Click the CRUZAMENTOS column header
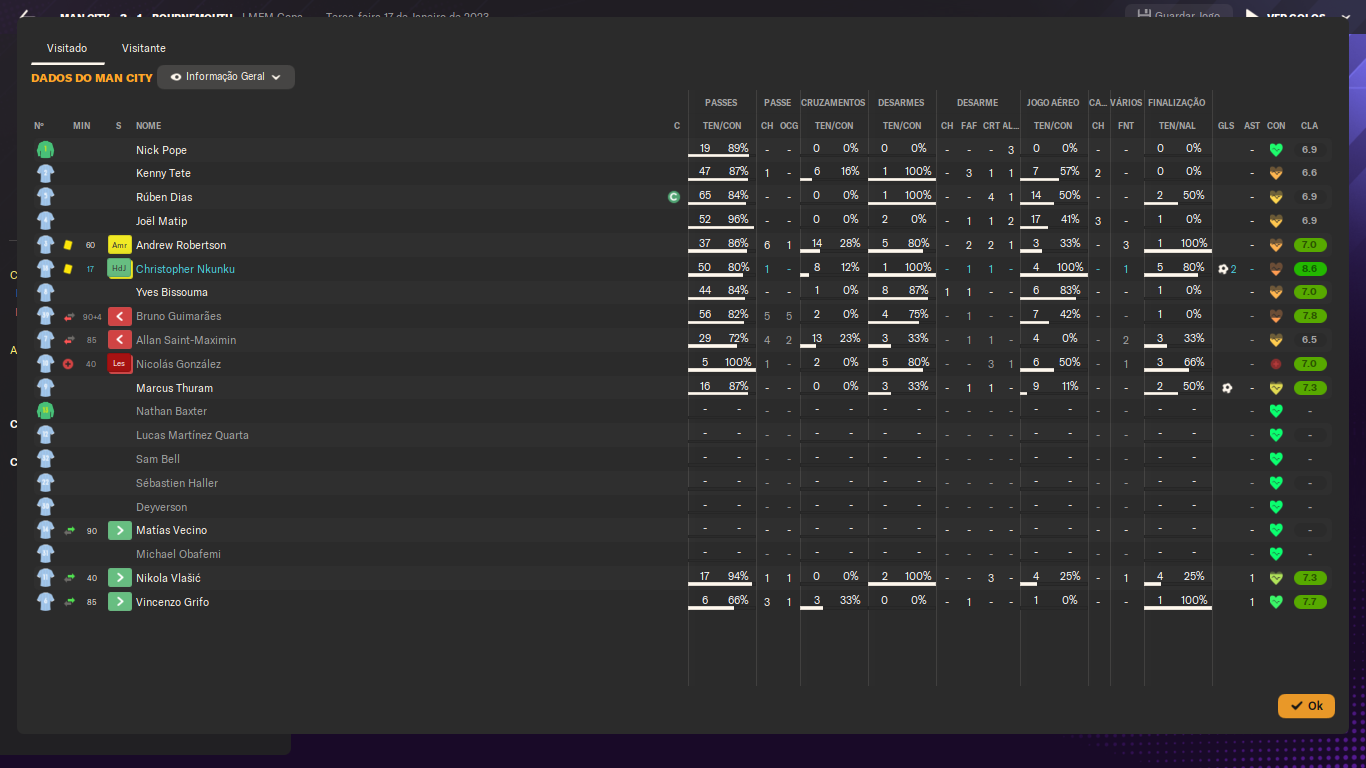1366x768 pixels. point(833,103)
